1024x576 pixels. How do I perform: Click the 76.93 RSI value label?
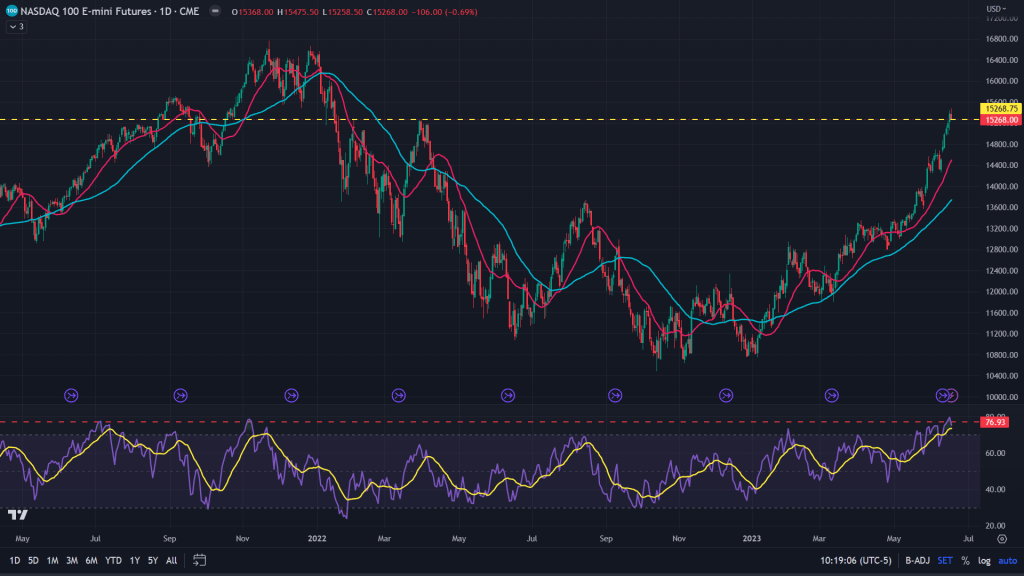[995, 423]
